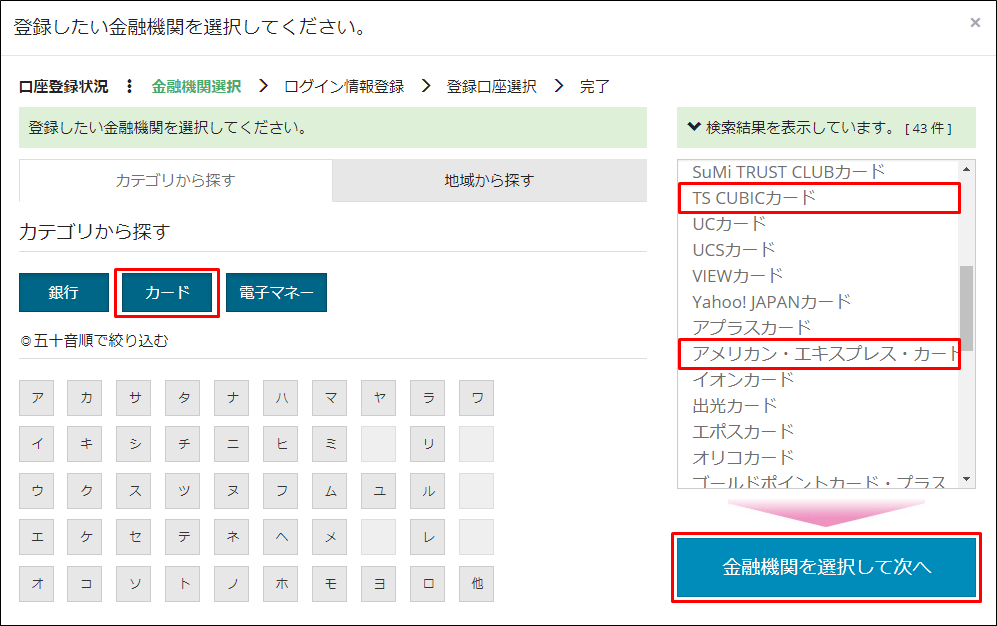997x626 pixels.
Task: Filter by the カ kana button
Action: pyautogui.click(x=86, y=398)
